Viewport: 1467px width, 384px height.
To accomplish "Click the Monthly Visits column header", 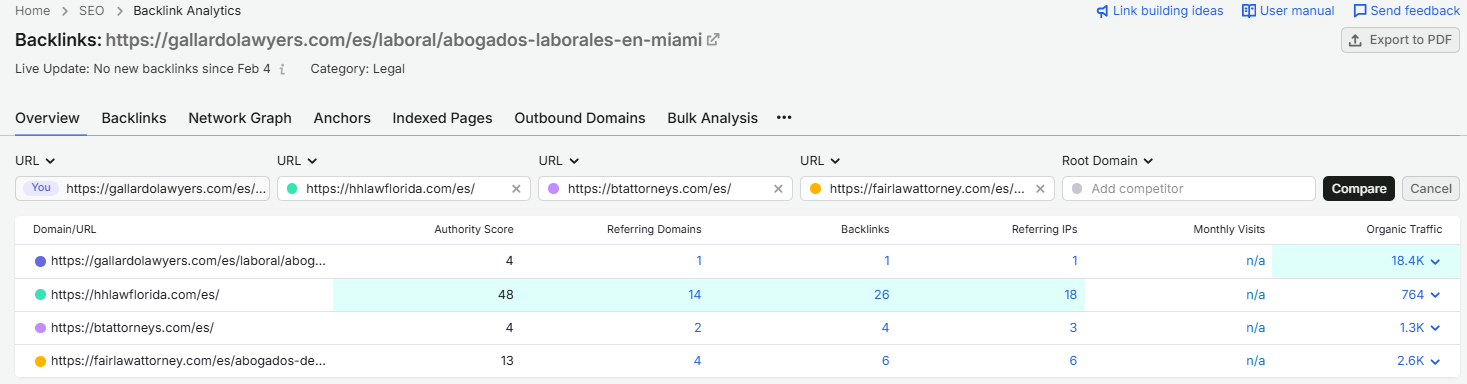I will point(1229,229).
